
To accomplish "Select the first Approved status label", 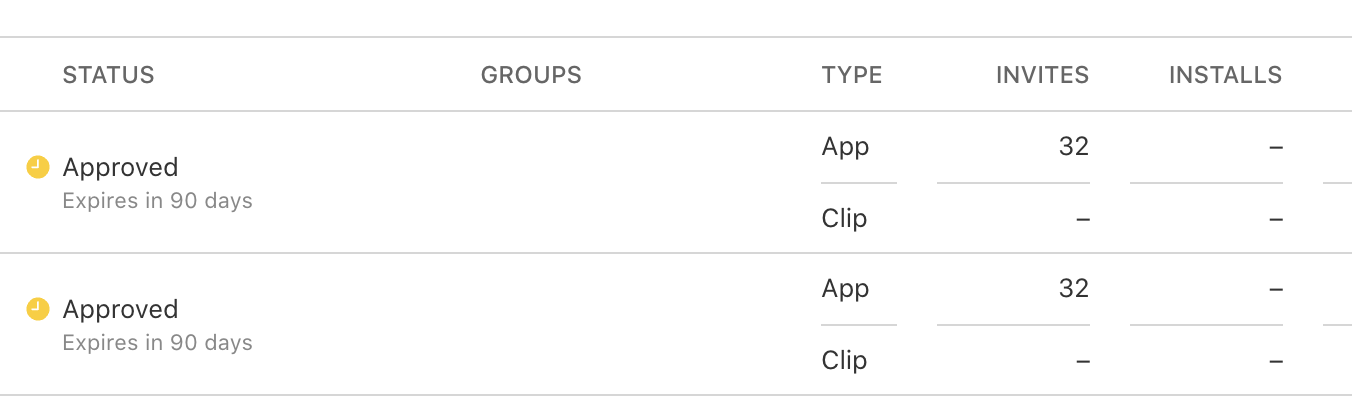I will (120, 168).
